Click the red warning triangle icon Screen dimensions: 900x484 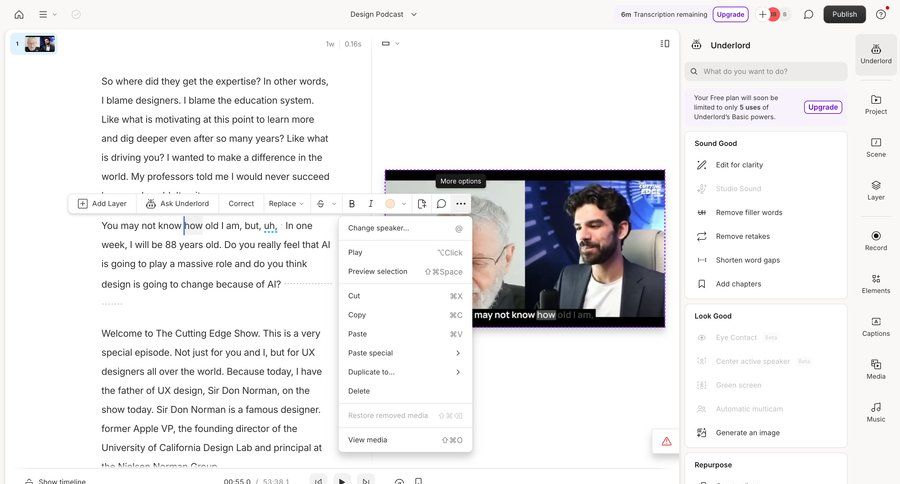[666, 442]
